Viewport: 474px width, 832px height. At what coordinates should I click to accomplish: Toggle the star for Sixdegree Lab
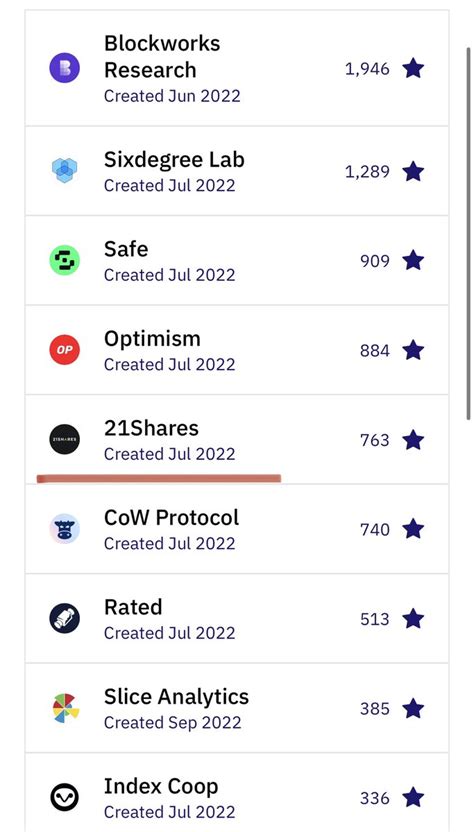click(413, 171)
